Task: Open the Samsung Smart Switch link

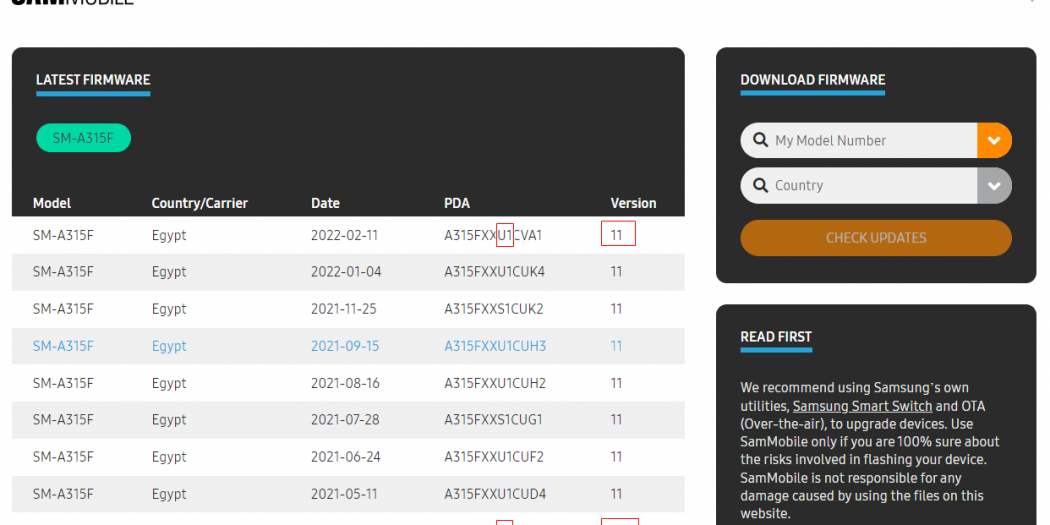Action: click(862, 406)
